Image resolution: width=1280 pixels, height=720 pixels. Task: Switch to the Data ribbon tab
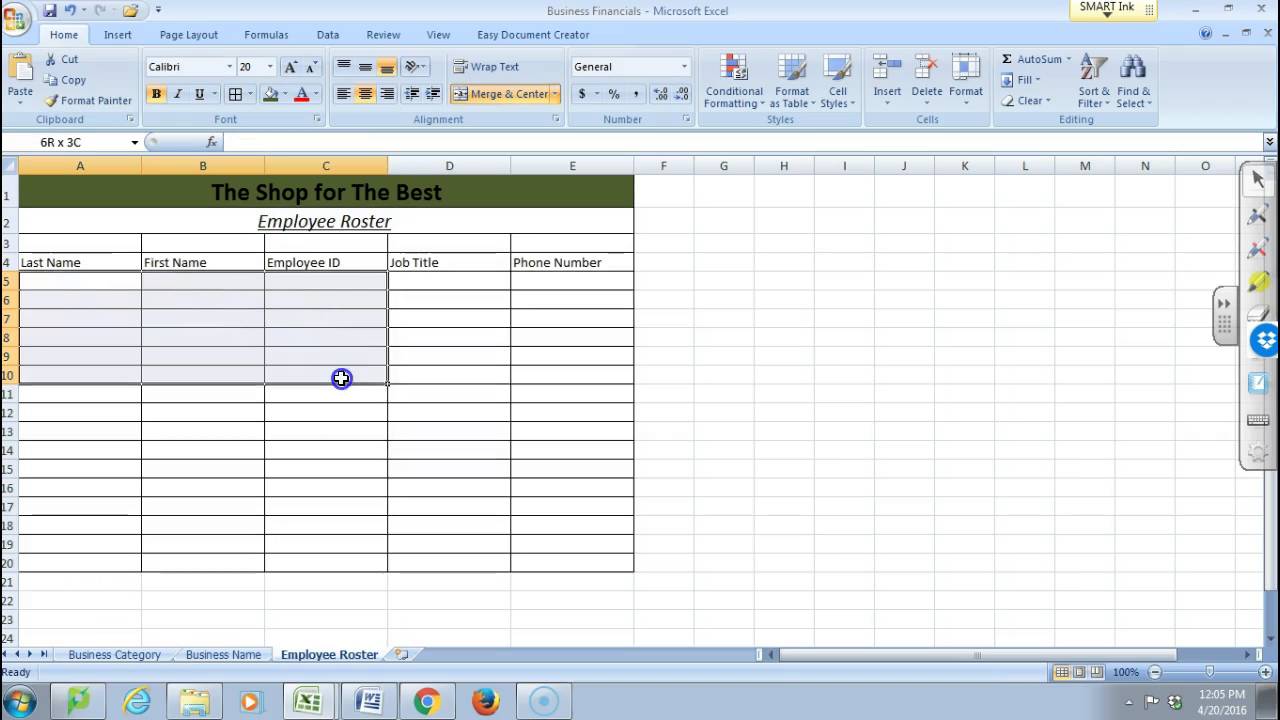pyautogui.click(x=328, y=35)
